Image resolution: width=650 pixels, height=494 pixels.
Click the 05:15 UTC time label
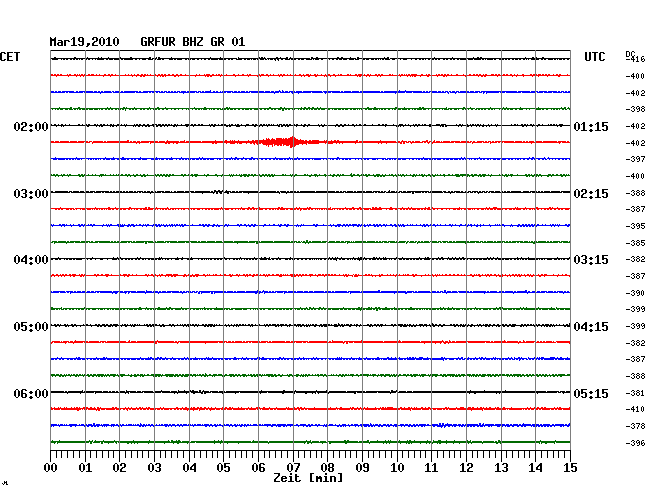point(591,393)
